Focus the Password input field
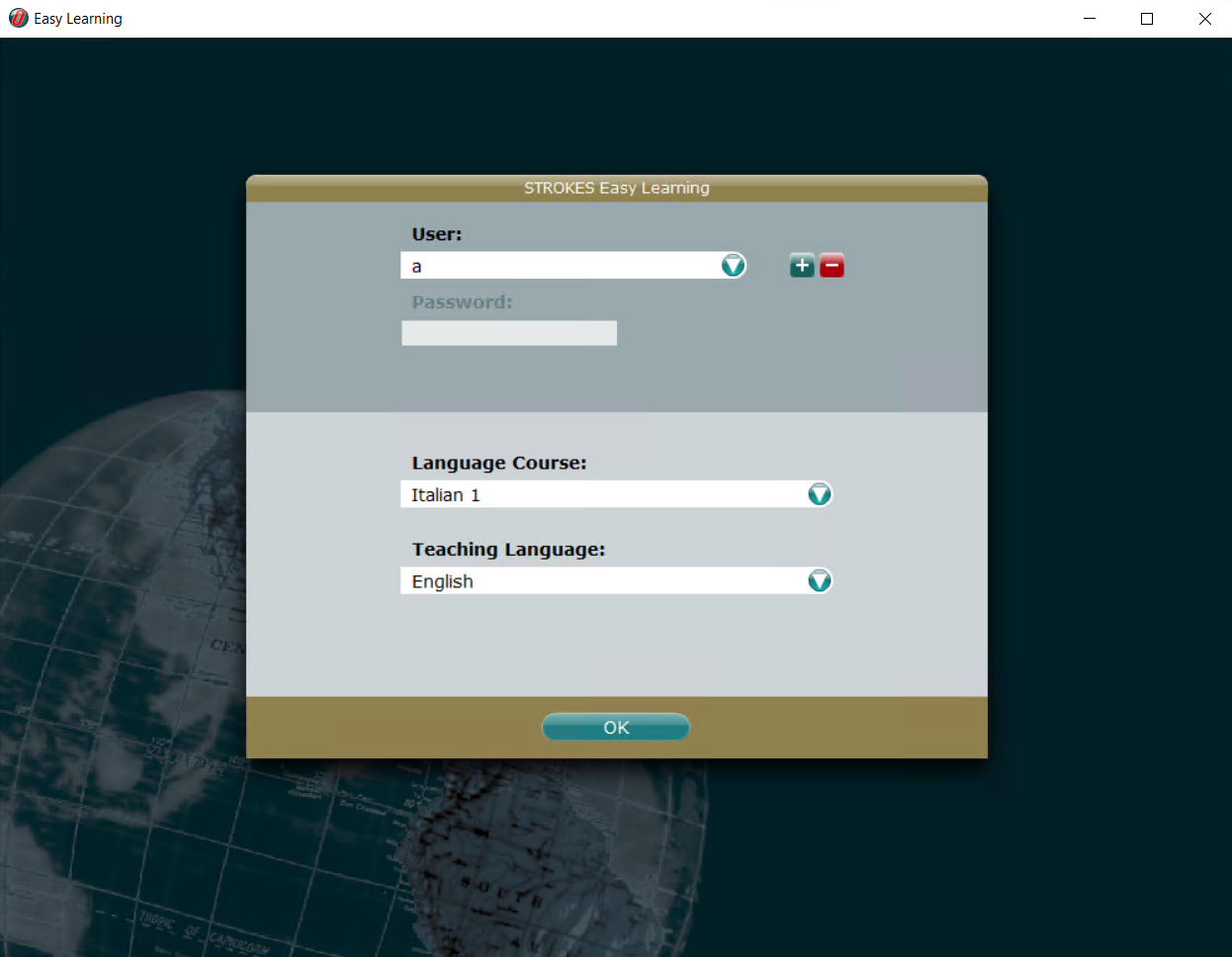Screen dimensions: 1232x957 pos(509,333)
